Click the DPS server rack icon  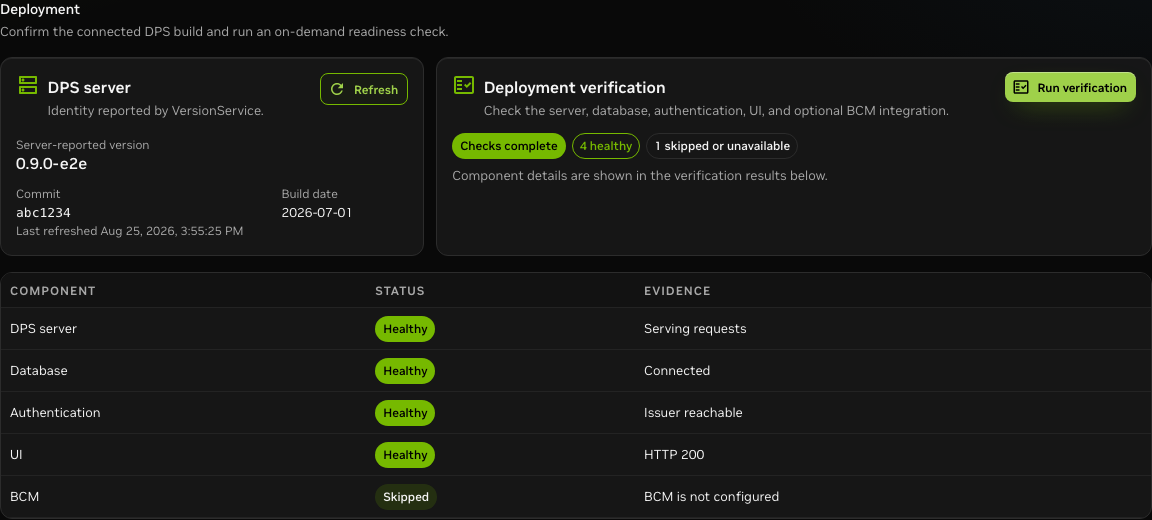click(27, 85)
